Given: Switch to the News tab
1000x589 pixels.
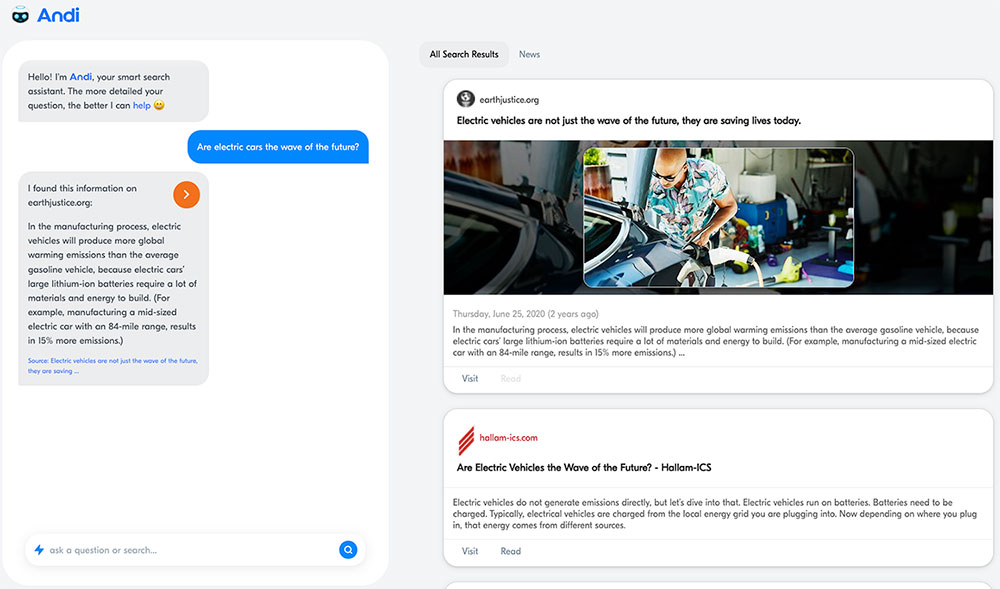Looking at the screenshot, I should [x=529, y=54].
